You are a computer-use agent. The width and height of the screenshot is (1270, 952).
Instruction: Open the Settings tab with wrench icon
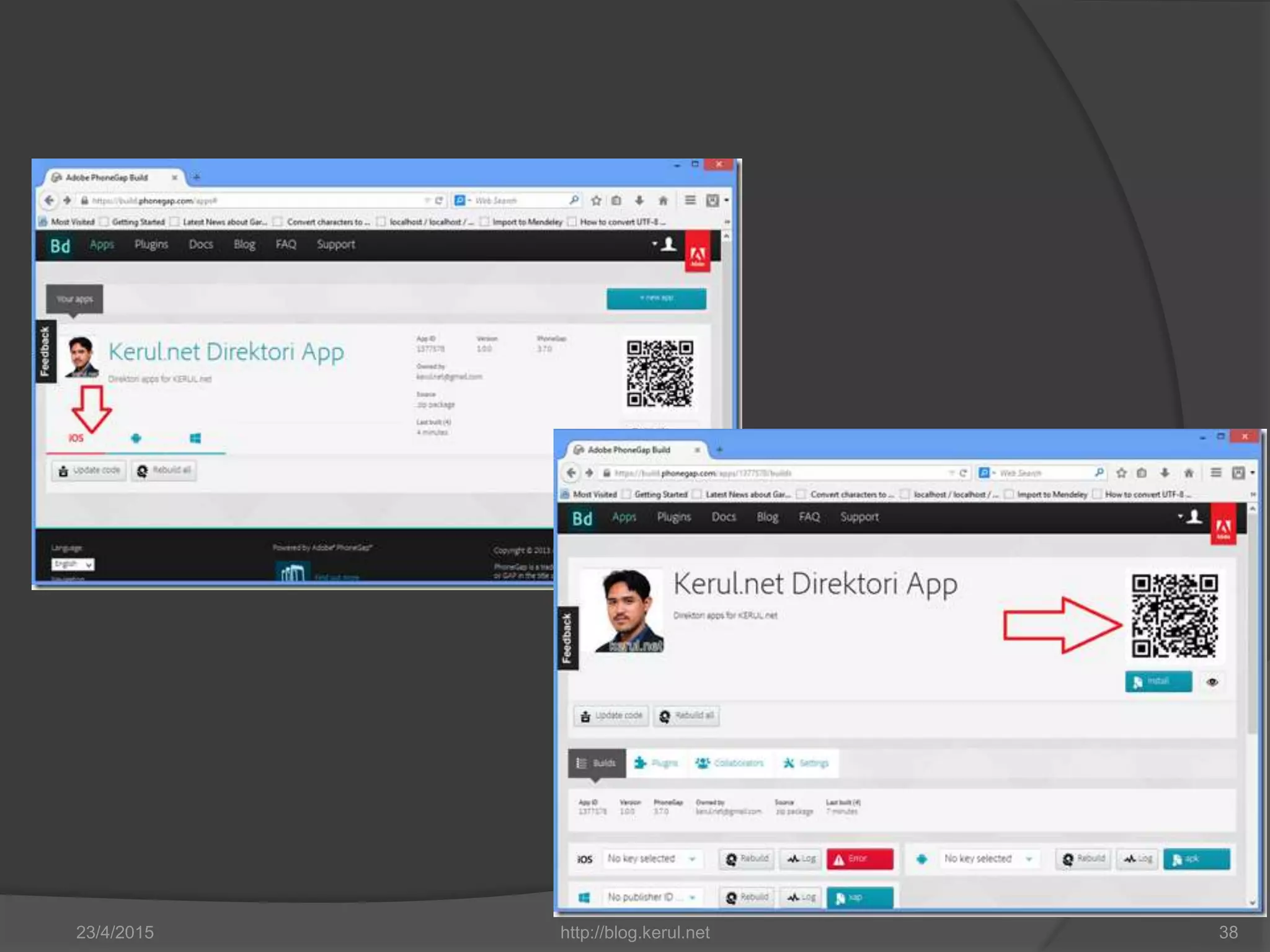[806, 763]
